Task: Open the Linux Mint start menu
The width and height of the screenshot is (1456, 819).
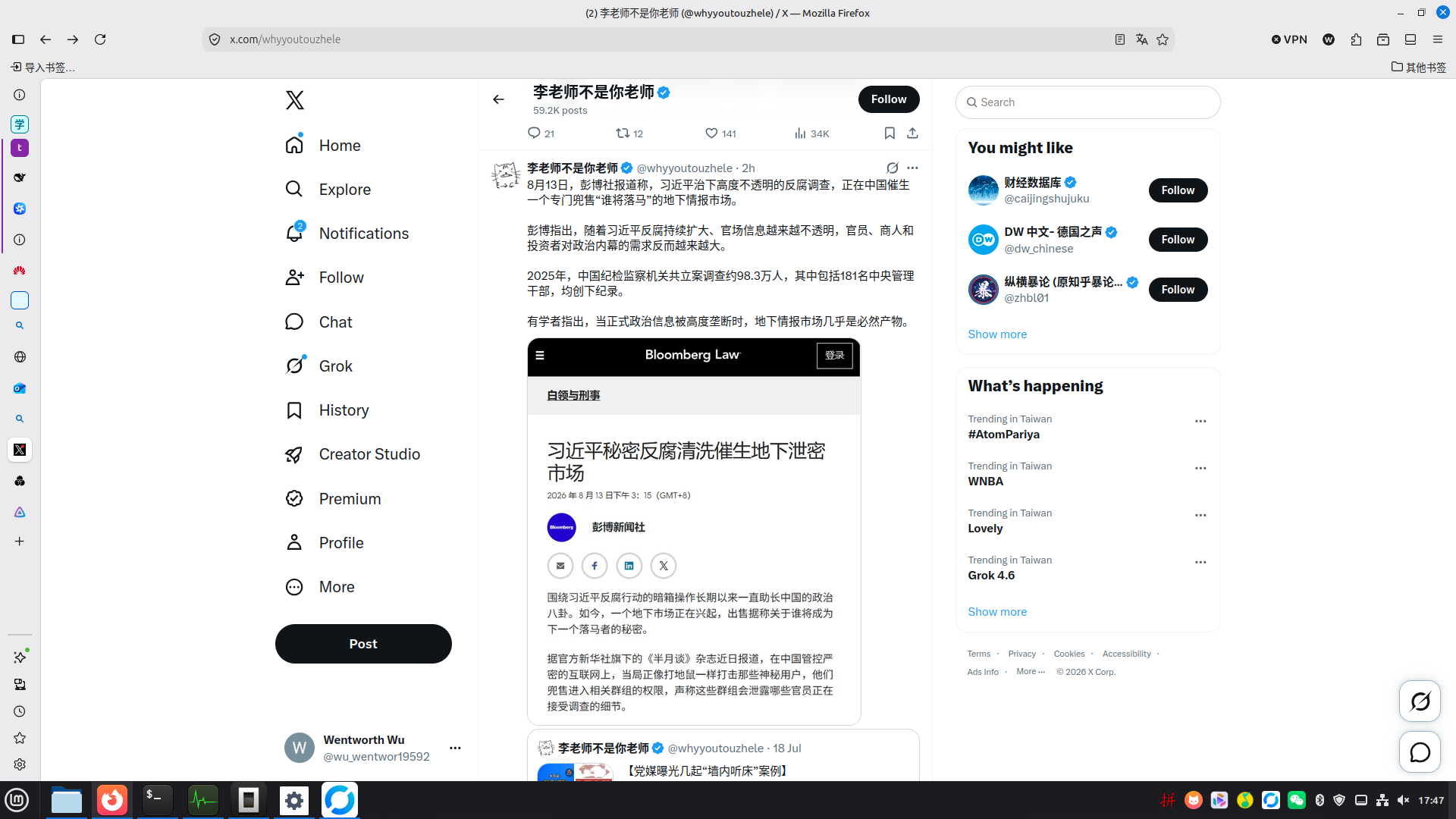Action: pos(17,800)
